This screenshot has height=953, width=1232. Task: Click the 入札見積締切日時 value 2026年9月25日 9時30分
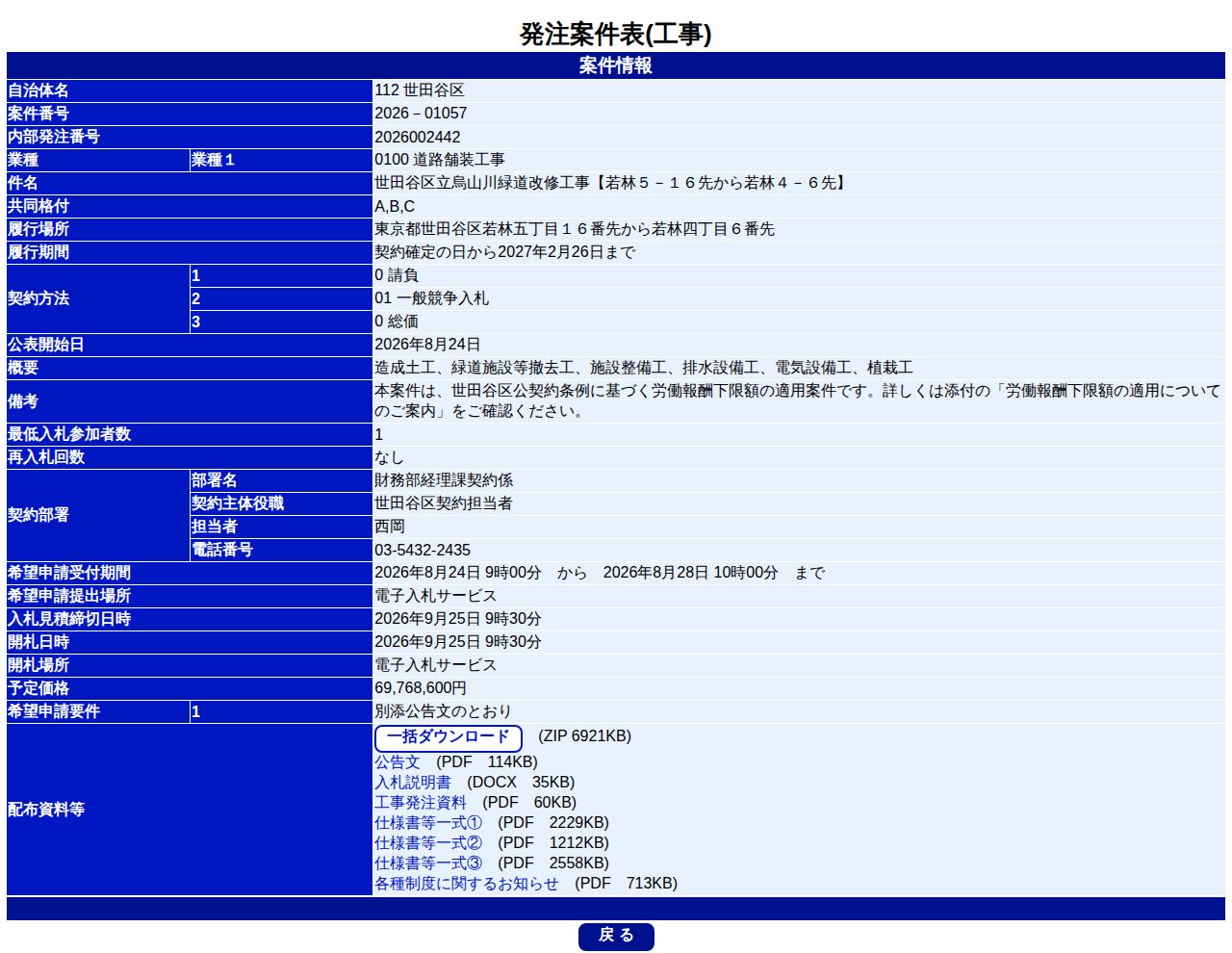click(x=458, y=619)
